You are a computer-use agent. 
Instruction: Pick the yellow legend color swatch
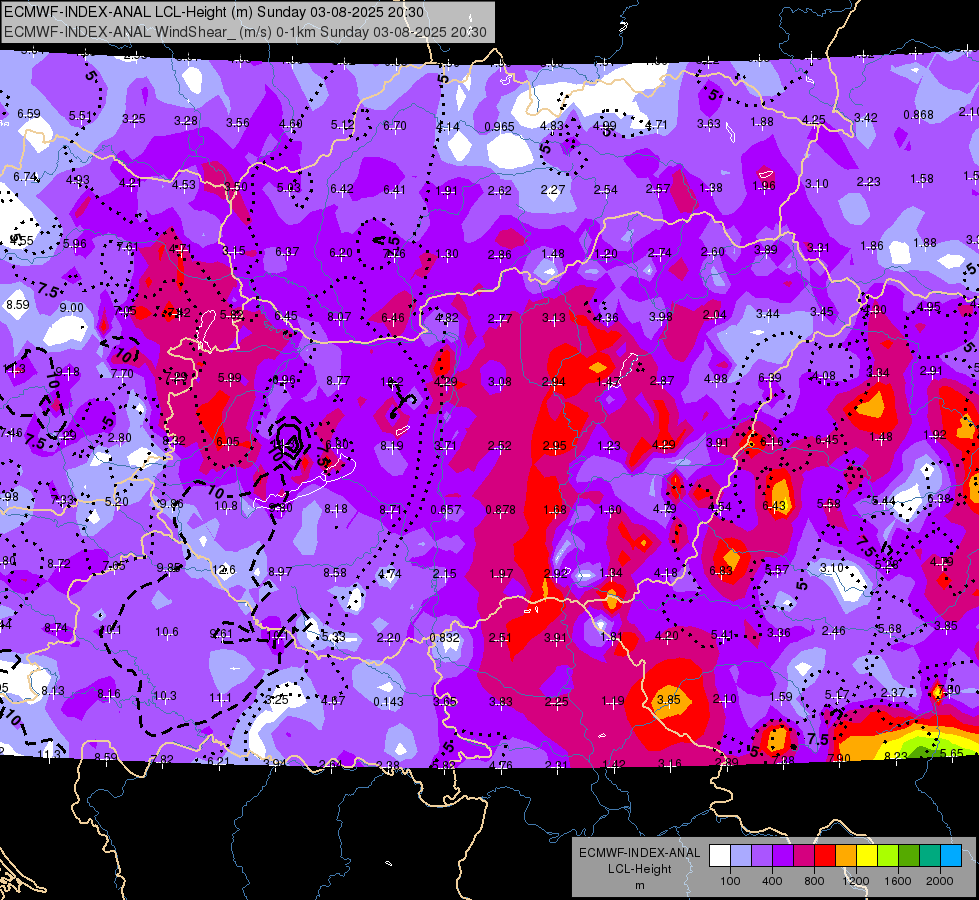point(867,855)
